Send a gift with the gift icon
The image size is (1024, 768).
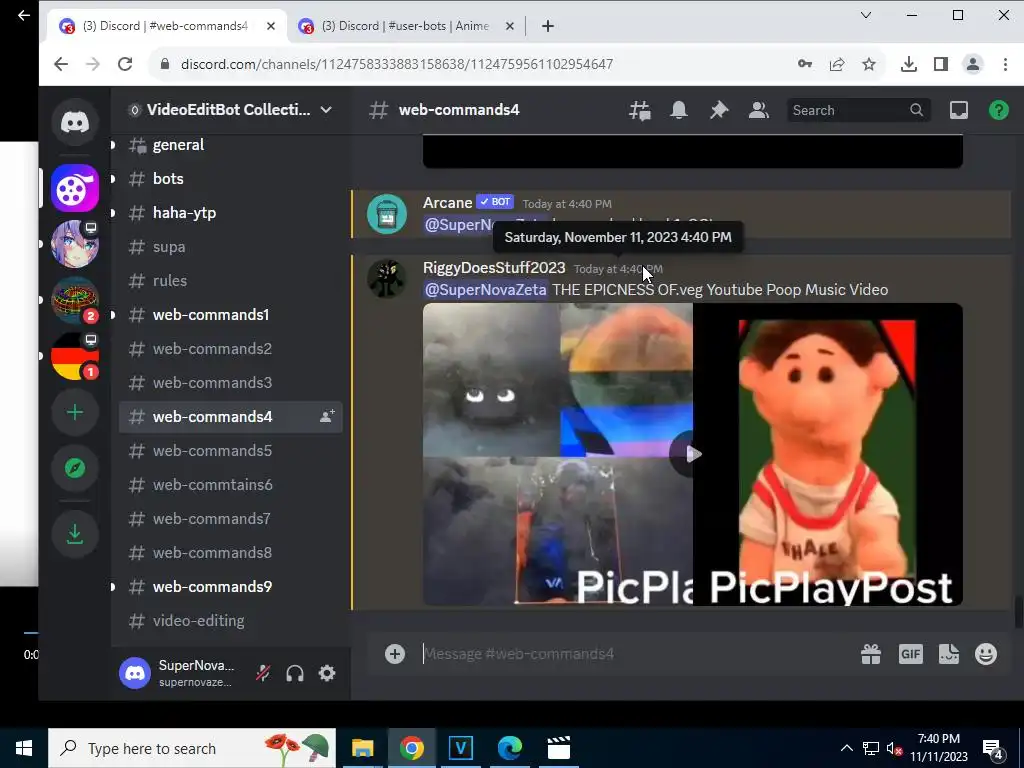(871, 654)
